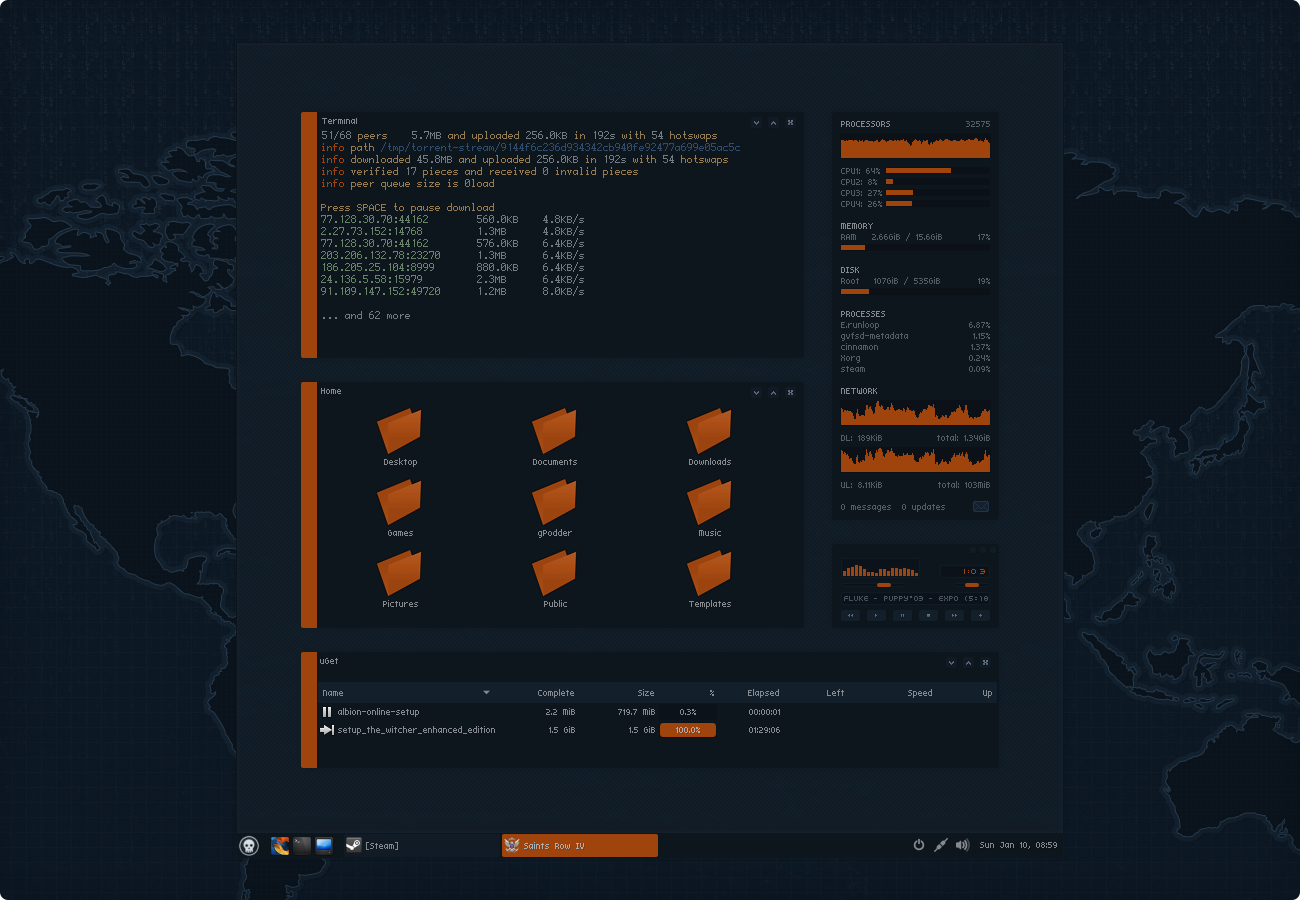The height and width of the screenshot is (900, 1300).
Task: Click "... and 62 more" in Terminal
Action: (366, 316)
